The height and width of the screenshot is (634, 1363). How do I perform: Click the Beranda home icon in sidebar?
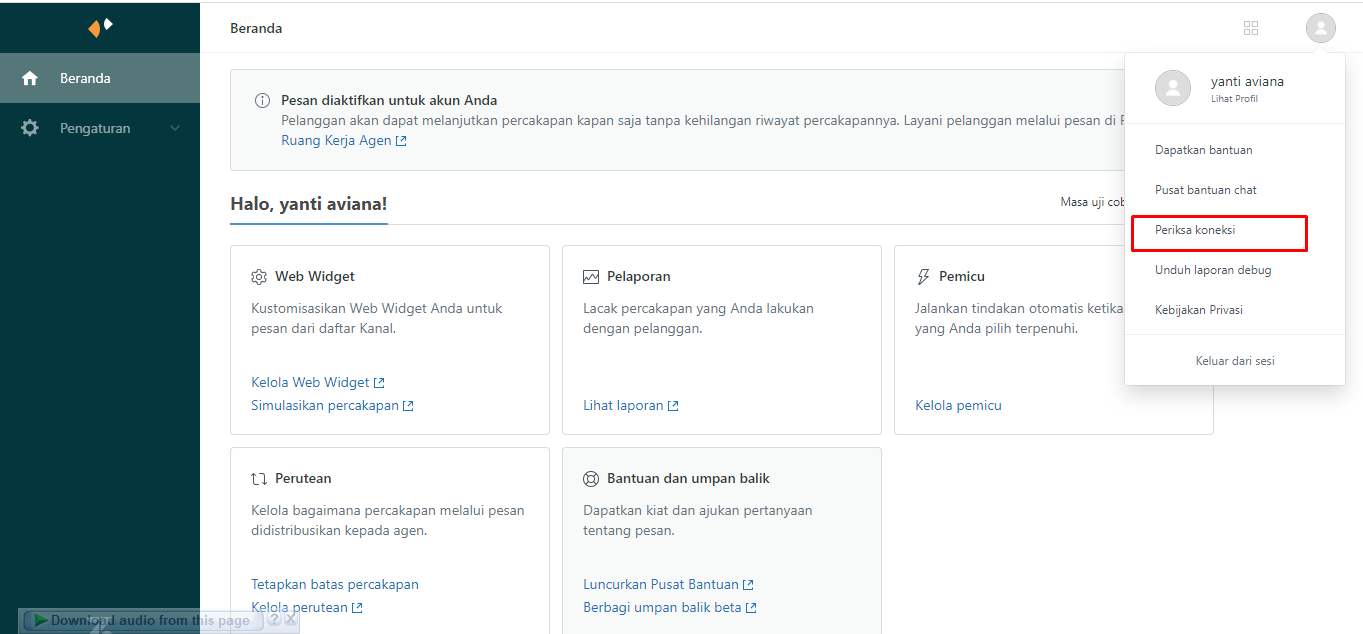coord(30,78)
